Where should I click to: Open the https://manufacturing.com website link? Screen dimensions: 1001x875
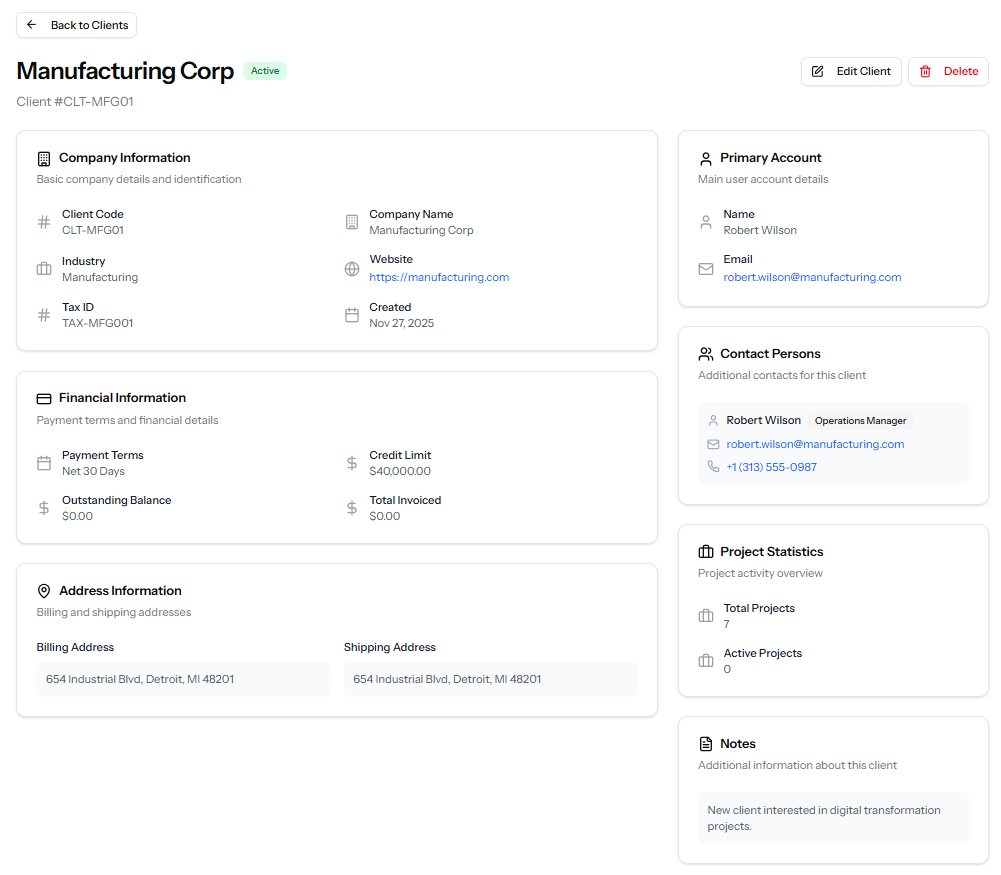pos(439,277)
